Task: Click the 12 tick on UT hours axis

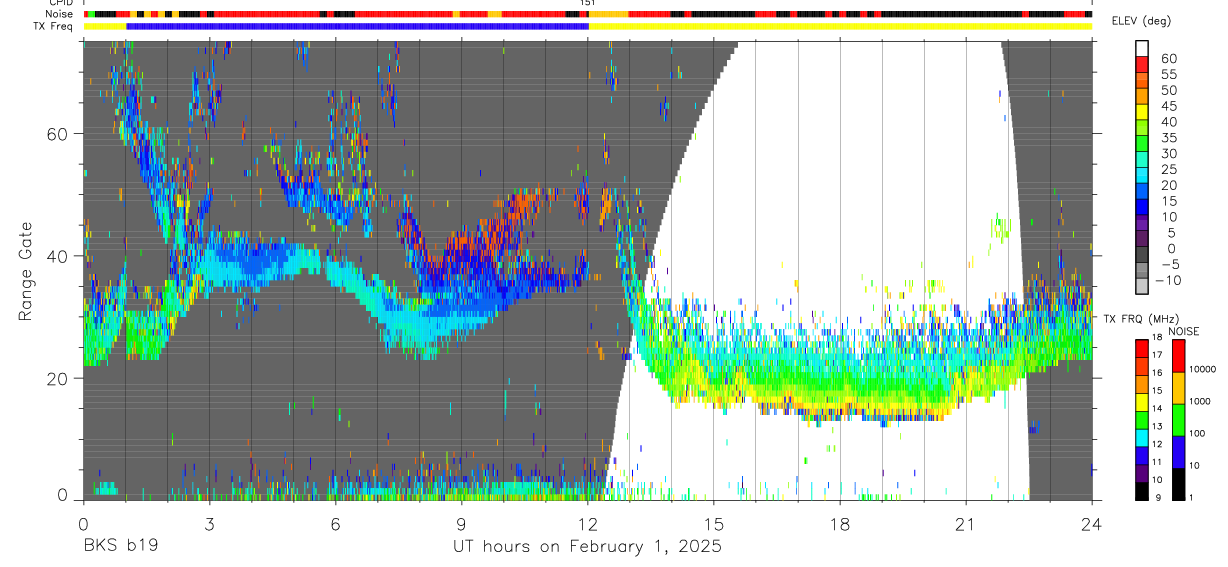Action: pos(587,523)
